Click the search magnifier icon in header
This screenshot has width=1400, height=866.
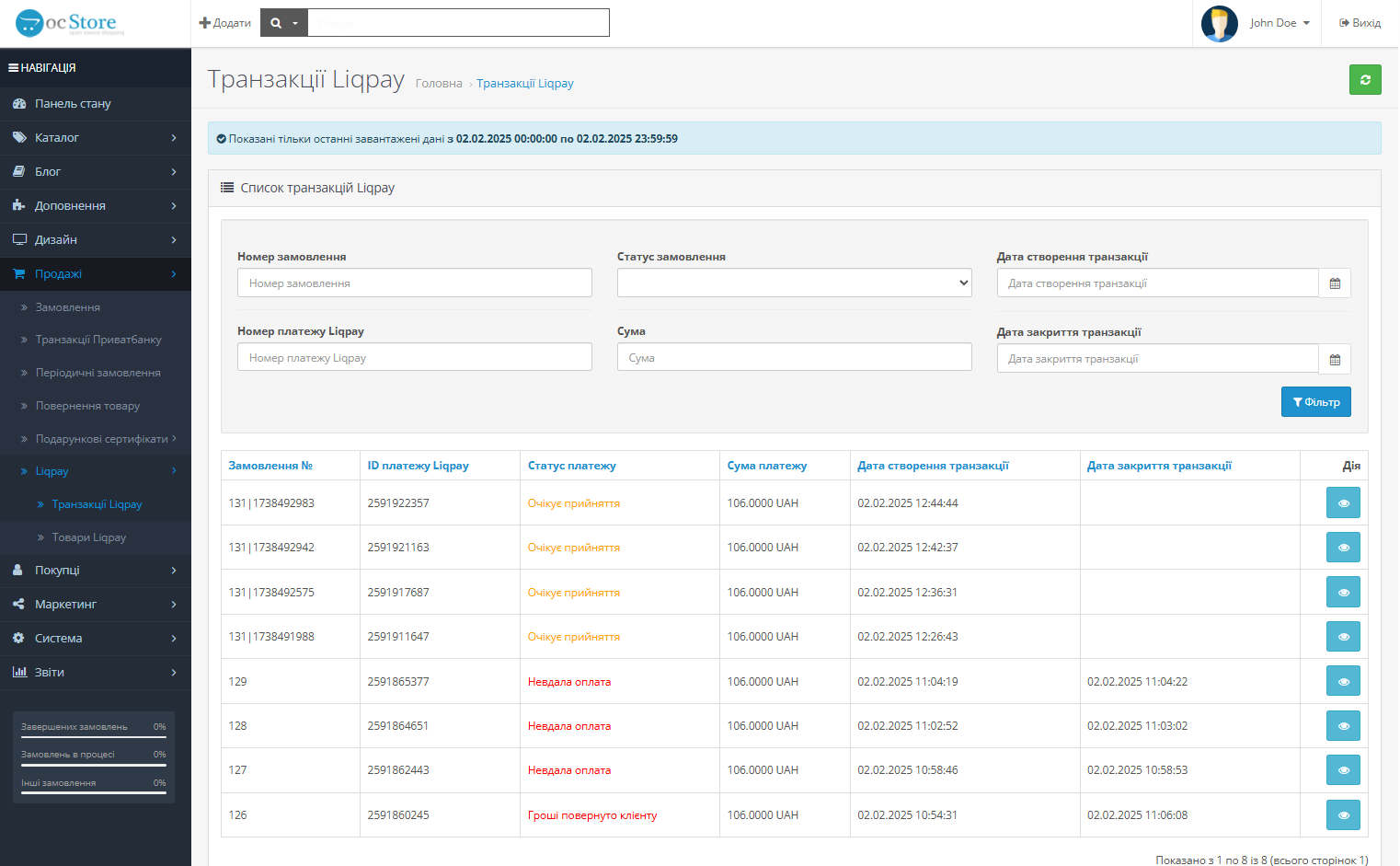[x=276, y=23]
